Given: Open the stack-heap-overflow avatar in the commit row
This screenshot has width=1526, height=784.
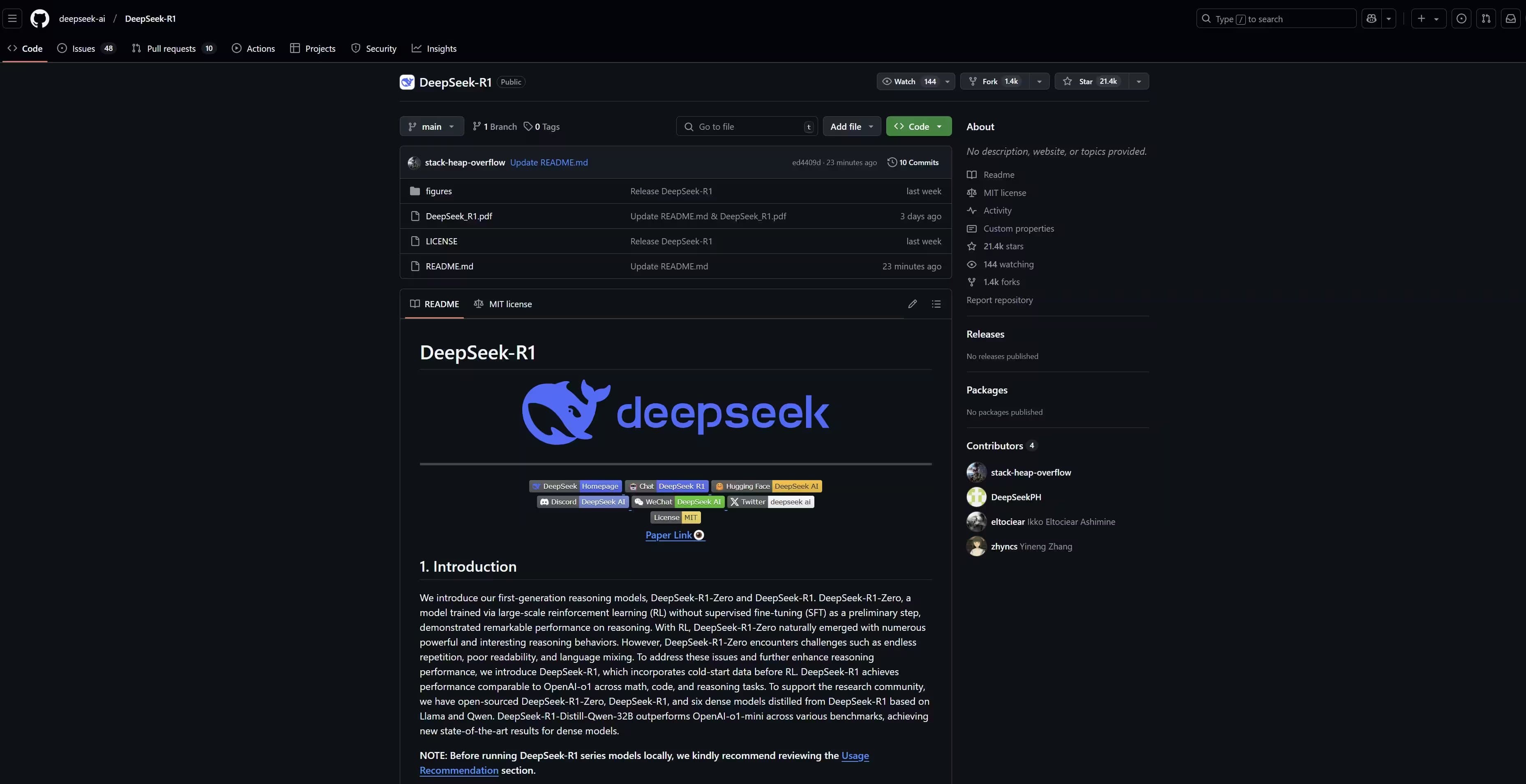Looking at the screenshot, I should [414, 162].
